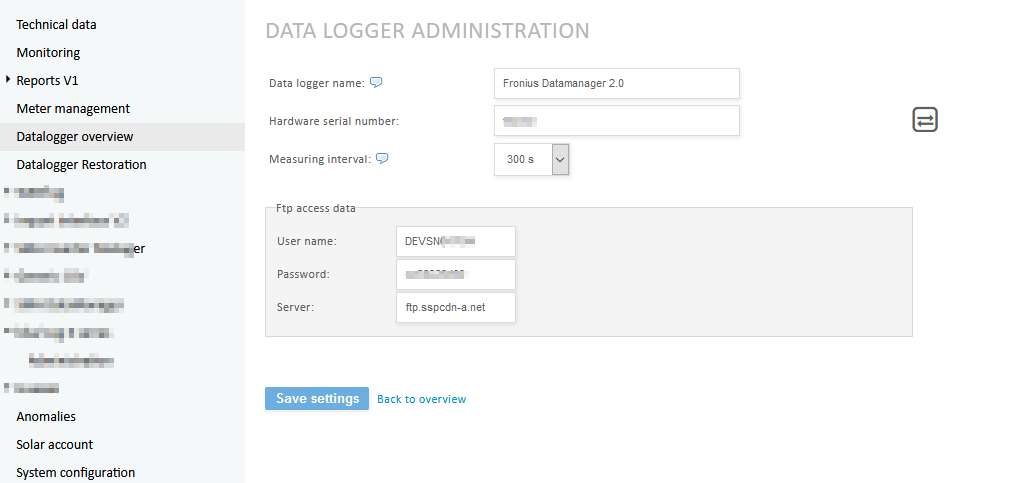1012x483 pixels.
Task: Open Datalogger Restoration page
Action: tap(81, 164)
